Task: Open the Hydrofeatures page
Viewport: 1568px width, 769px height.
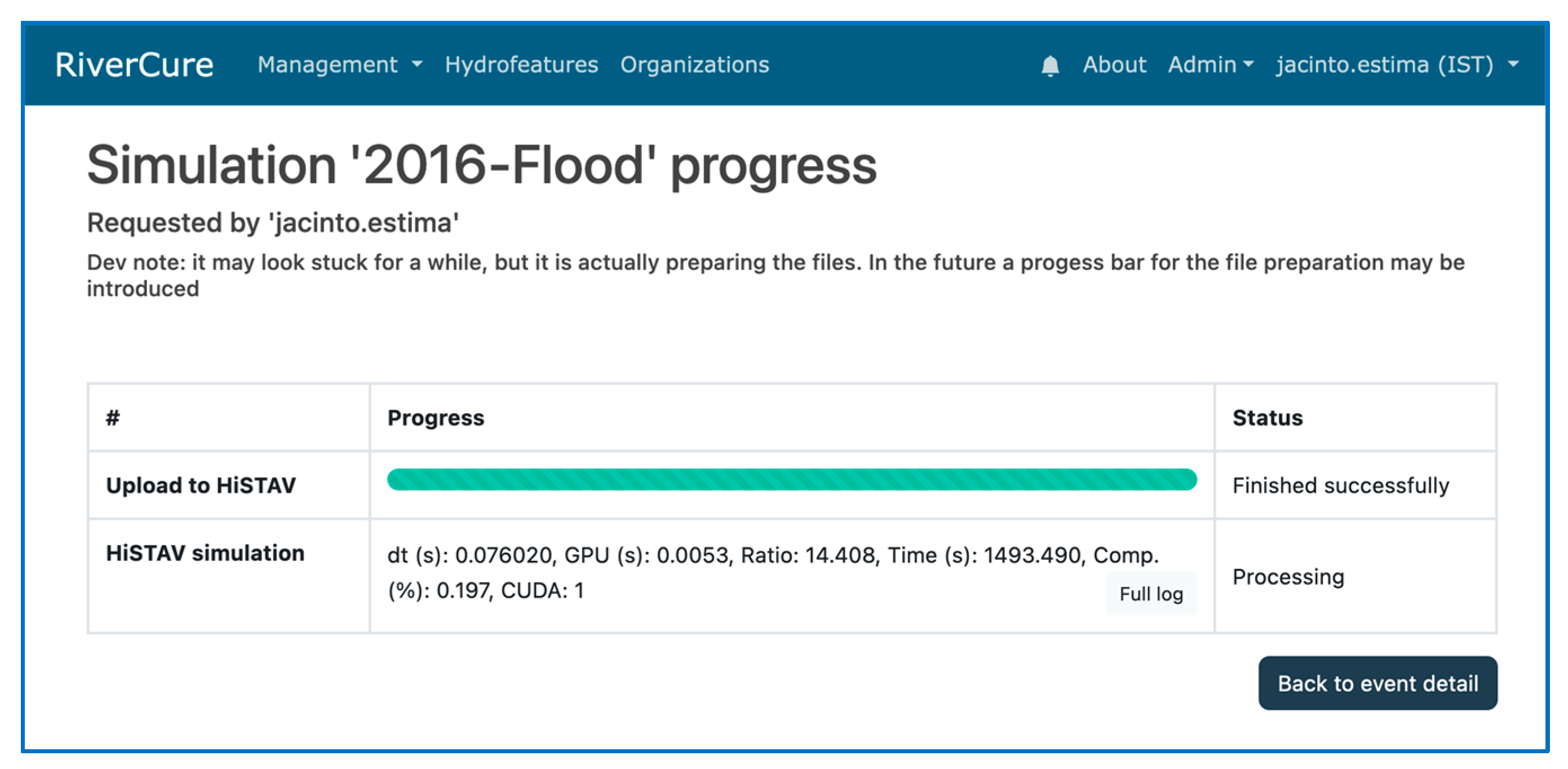Action: [521, 64]
